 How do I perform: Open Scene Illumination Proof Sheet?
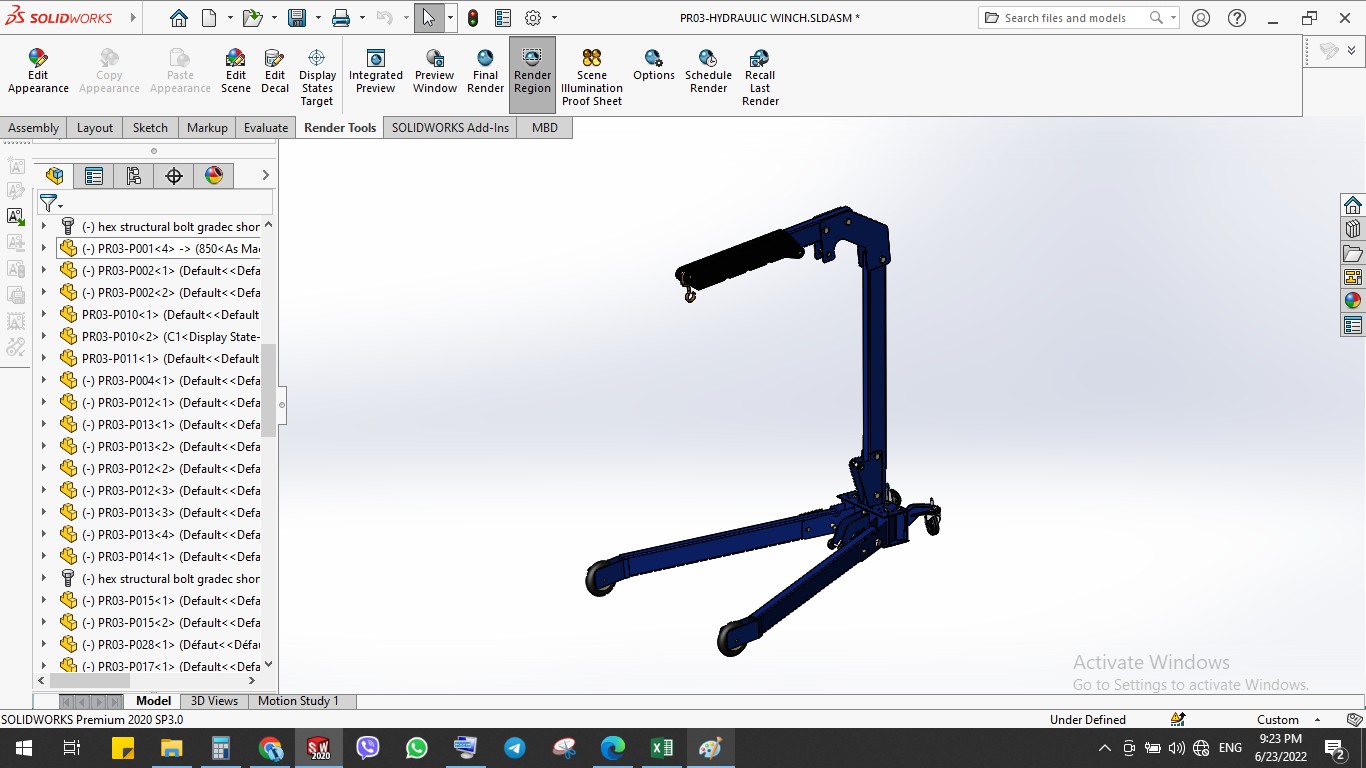(592, 78)
